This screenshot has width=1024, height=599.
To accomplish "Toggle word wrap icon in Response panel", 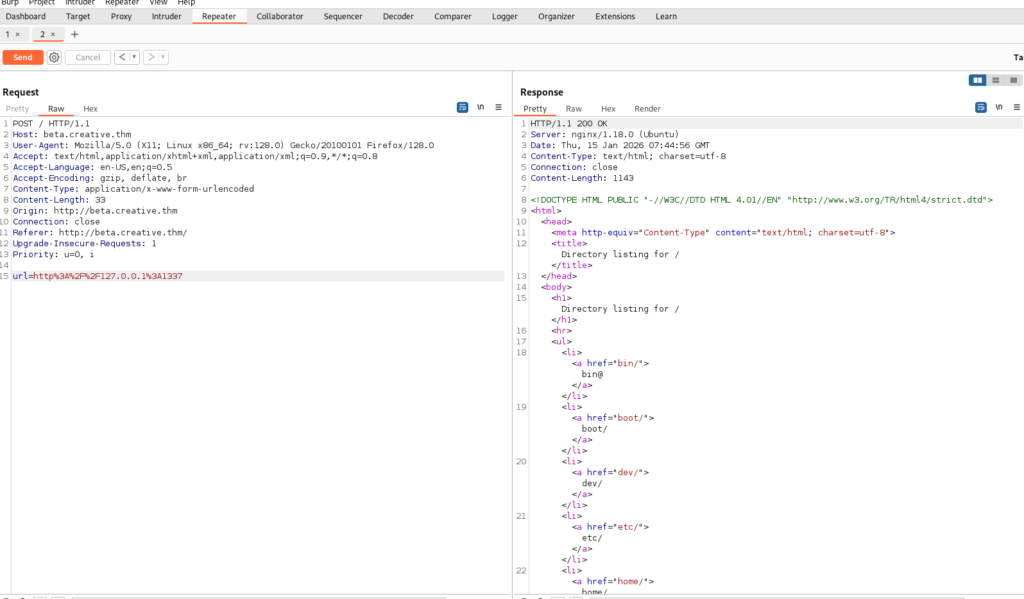I will [x=980, y=107].
